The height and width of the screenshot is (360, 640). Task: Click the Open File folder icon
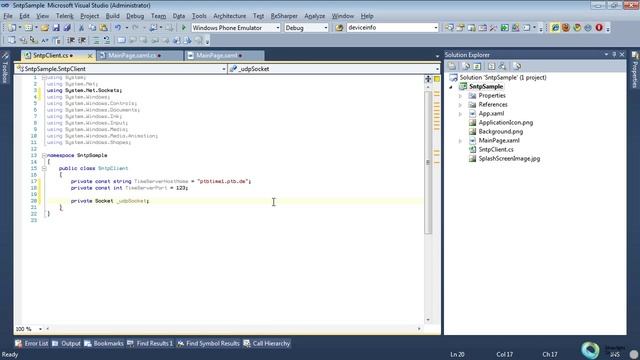tap(45, 28)
